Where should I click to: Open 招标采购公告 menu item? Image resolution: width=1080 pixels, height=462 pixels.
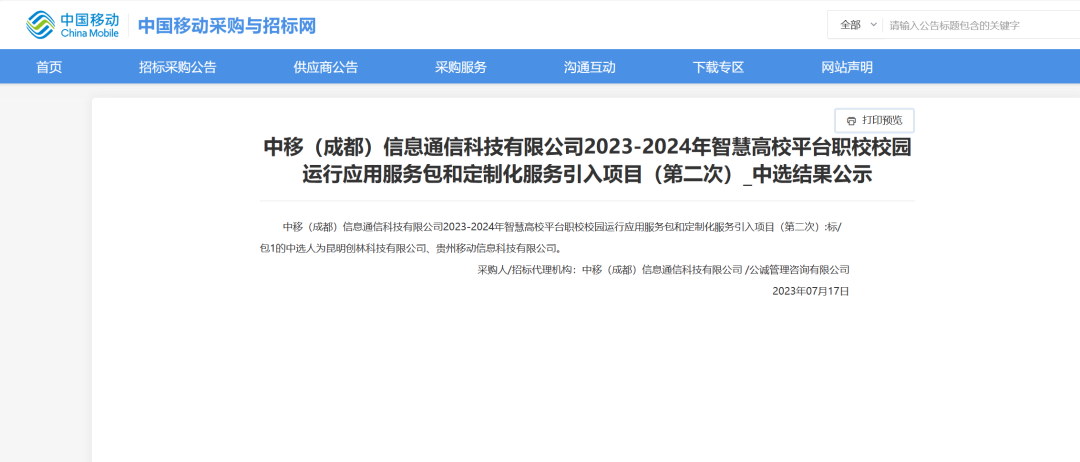(178, 67)
